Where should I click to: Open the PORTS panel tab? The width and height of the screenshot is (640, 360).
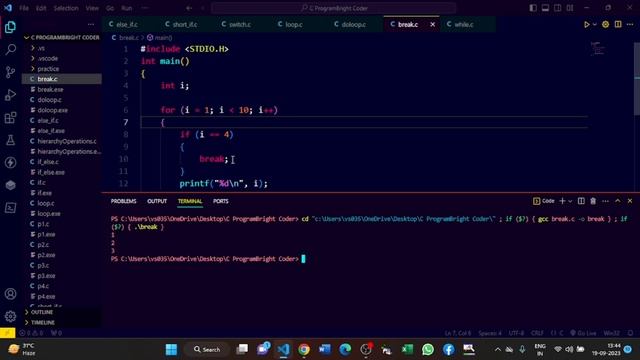pyautogui.click(x=221, y=201)
